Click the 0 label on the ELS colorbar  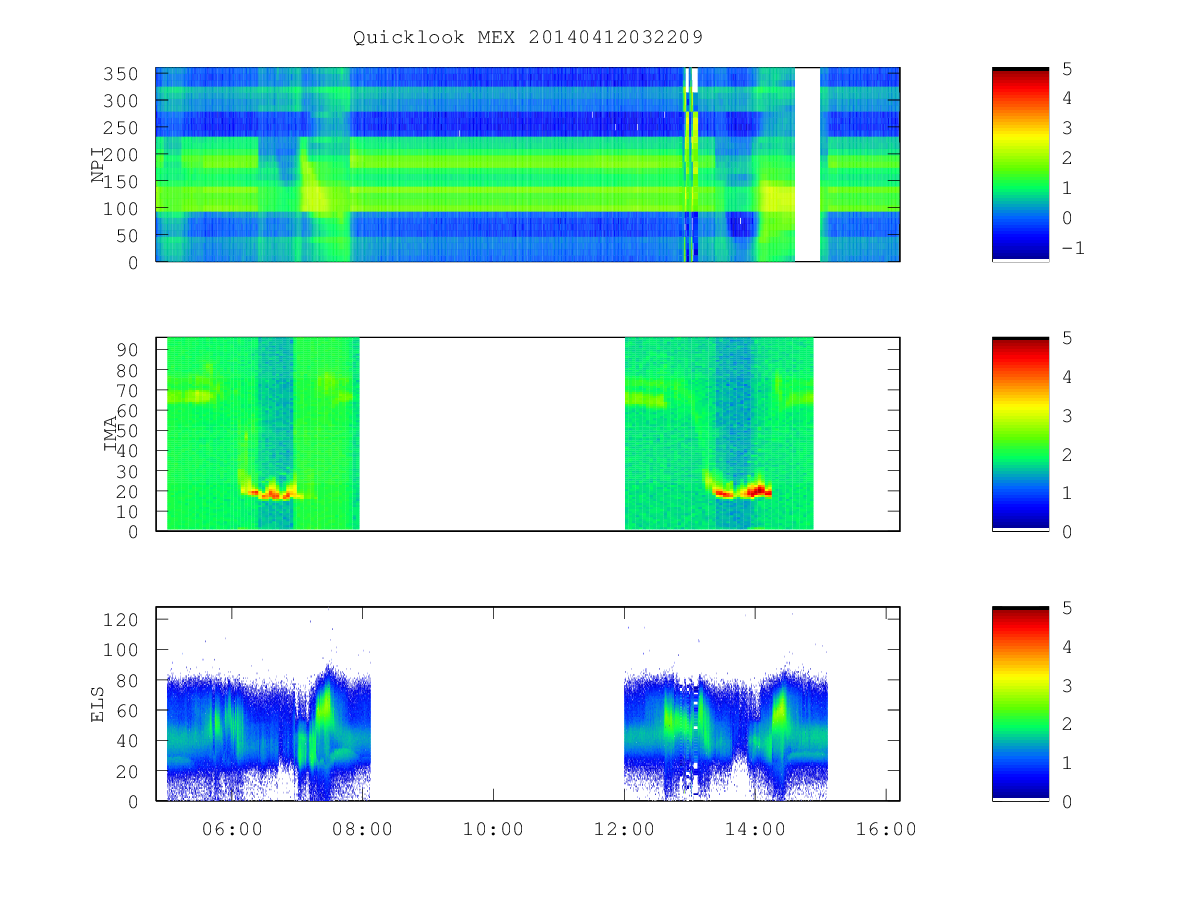[1066, 801]
